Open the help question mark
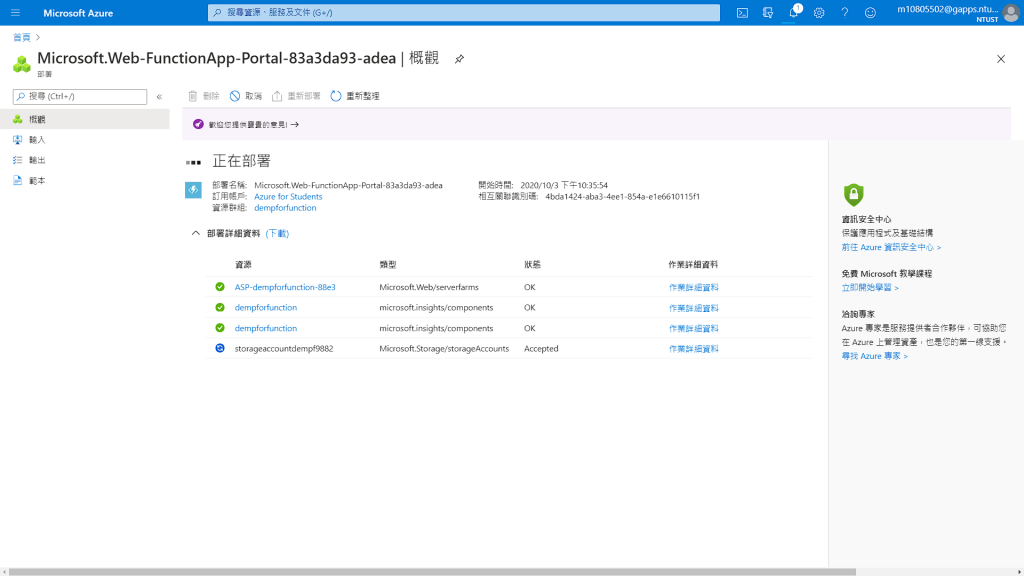Screen dimensions: 1024x576 pos(844,12)
